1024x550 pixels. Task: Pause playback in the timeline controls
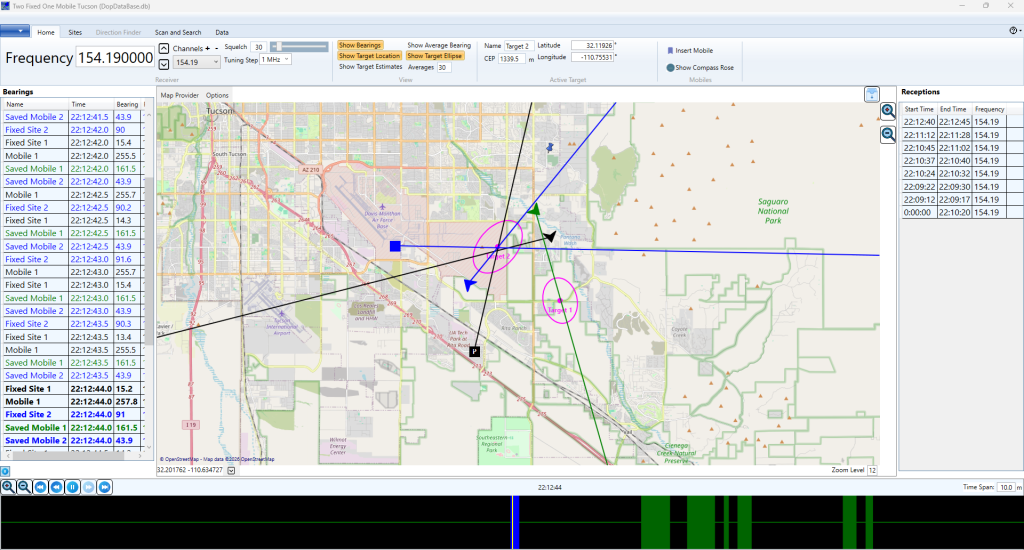[x=72, y=487]
